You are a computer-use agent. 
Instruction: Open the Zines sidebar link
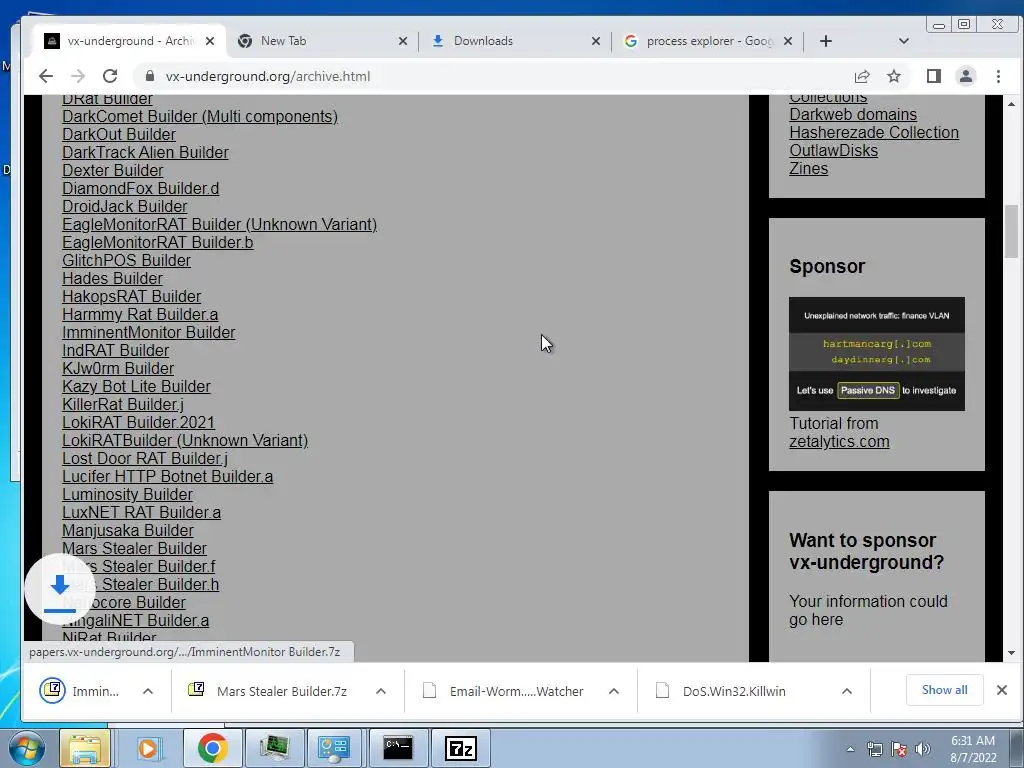[808, 168]
